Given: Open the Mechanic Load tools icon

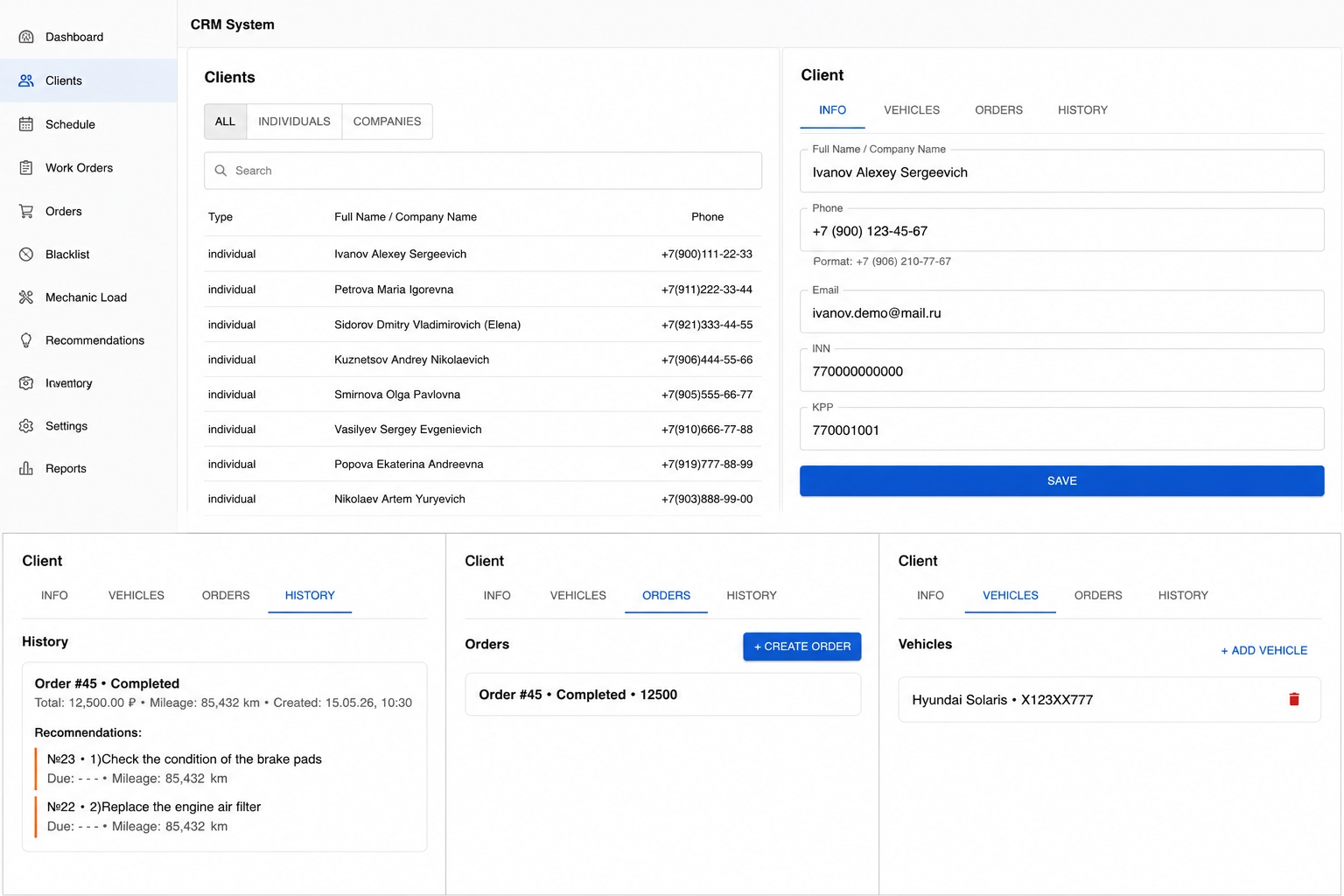Looking at the screenshot, I should click(26, 297).
